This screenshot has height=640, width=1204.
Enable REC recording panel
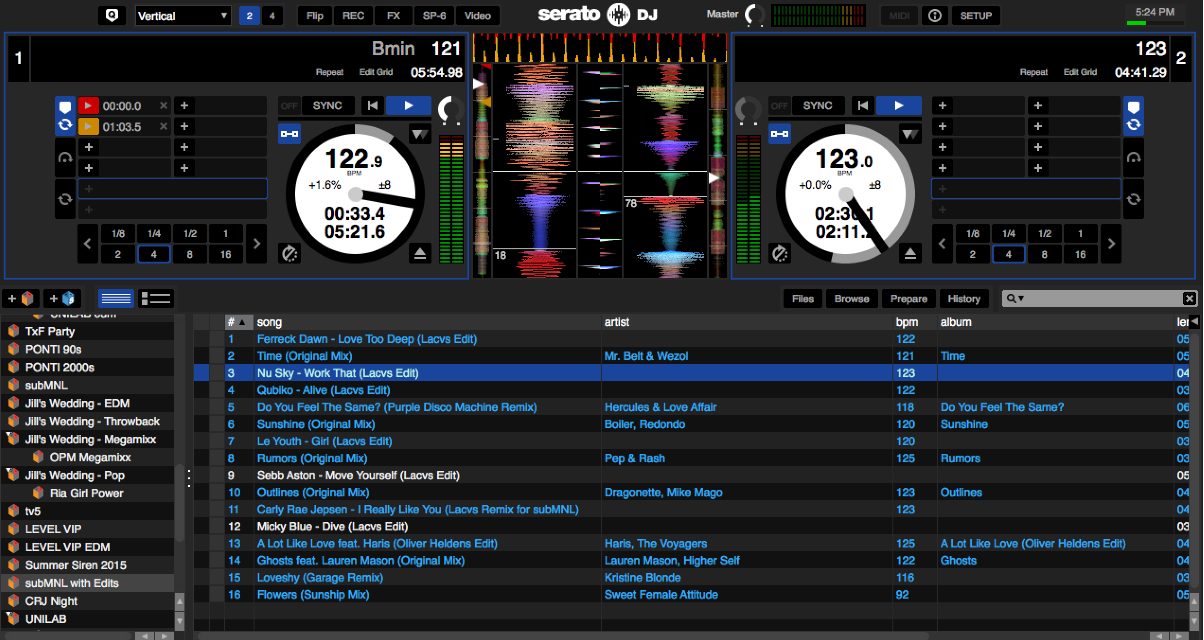tap(352, 15)
